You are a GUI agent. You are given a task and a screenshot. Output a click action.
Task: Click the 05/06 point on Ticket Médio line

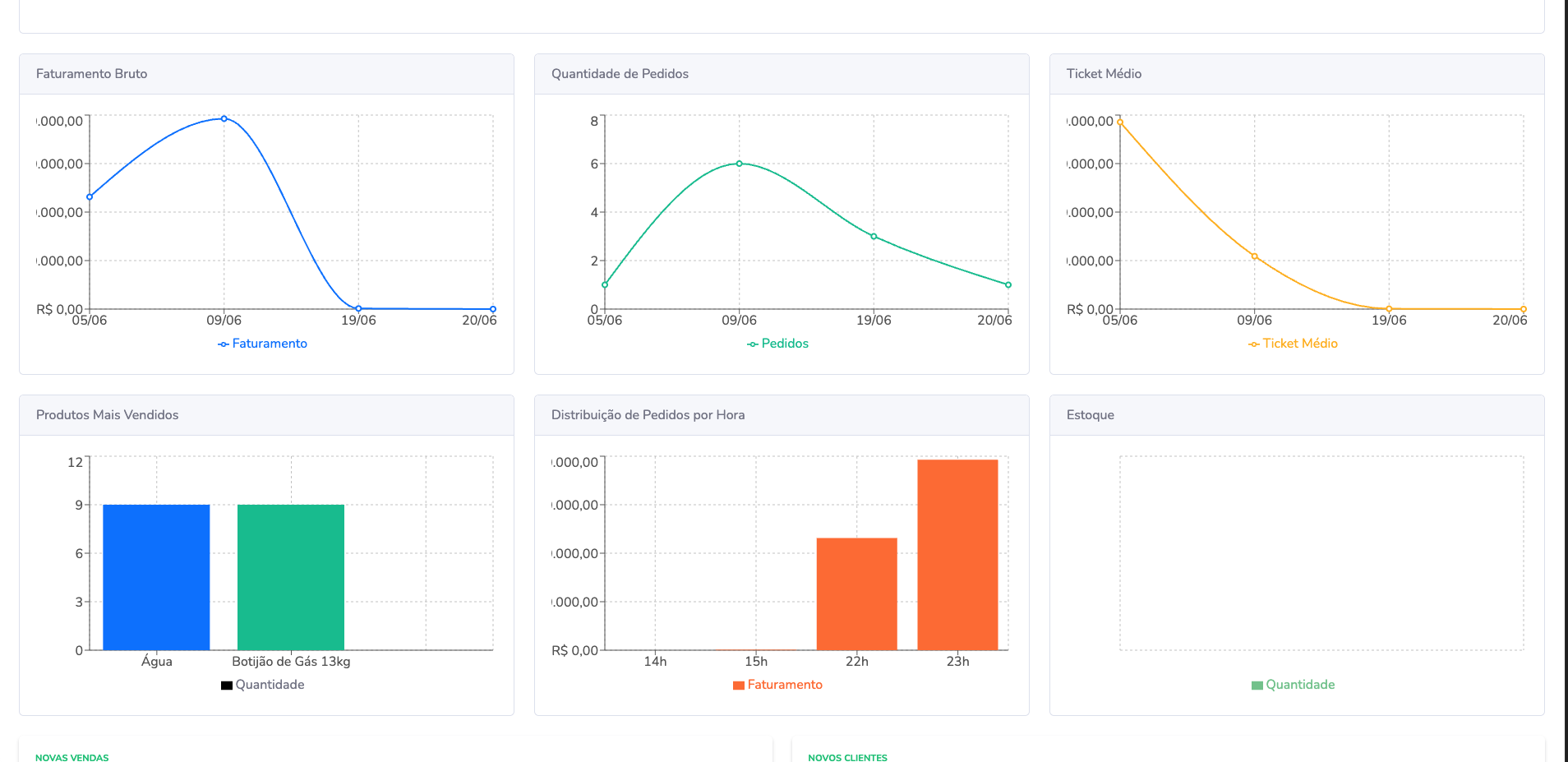click(1119, 122)
